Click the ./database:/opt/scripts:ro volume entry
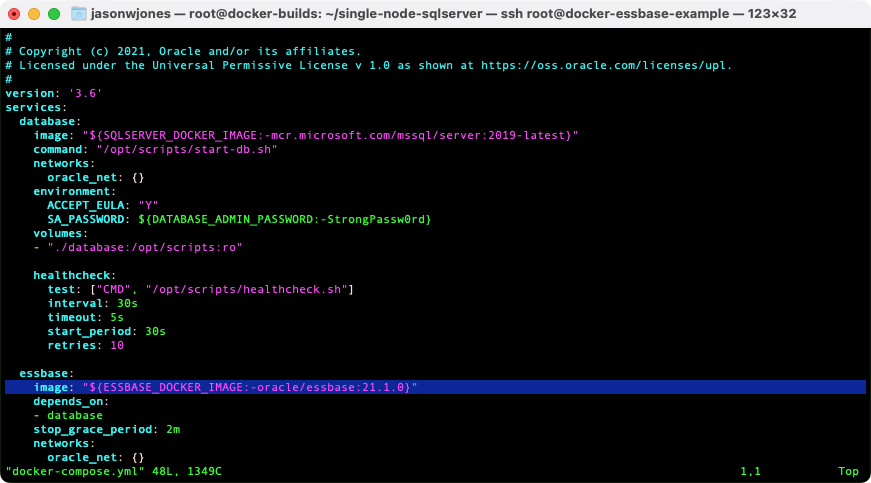871x483 pixels. (x=144, y=248)
